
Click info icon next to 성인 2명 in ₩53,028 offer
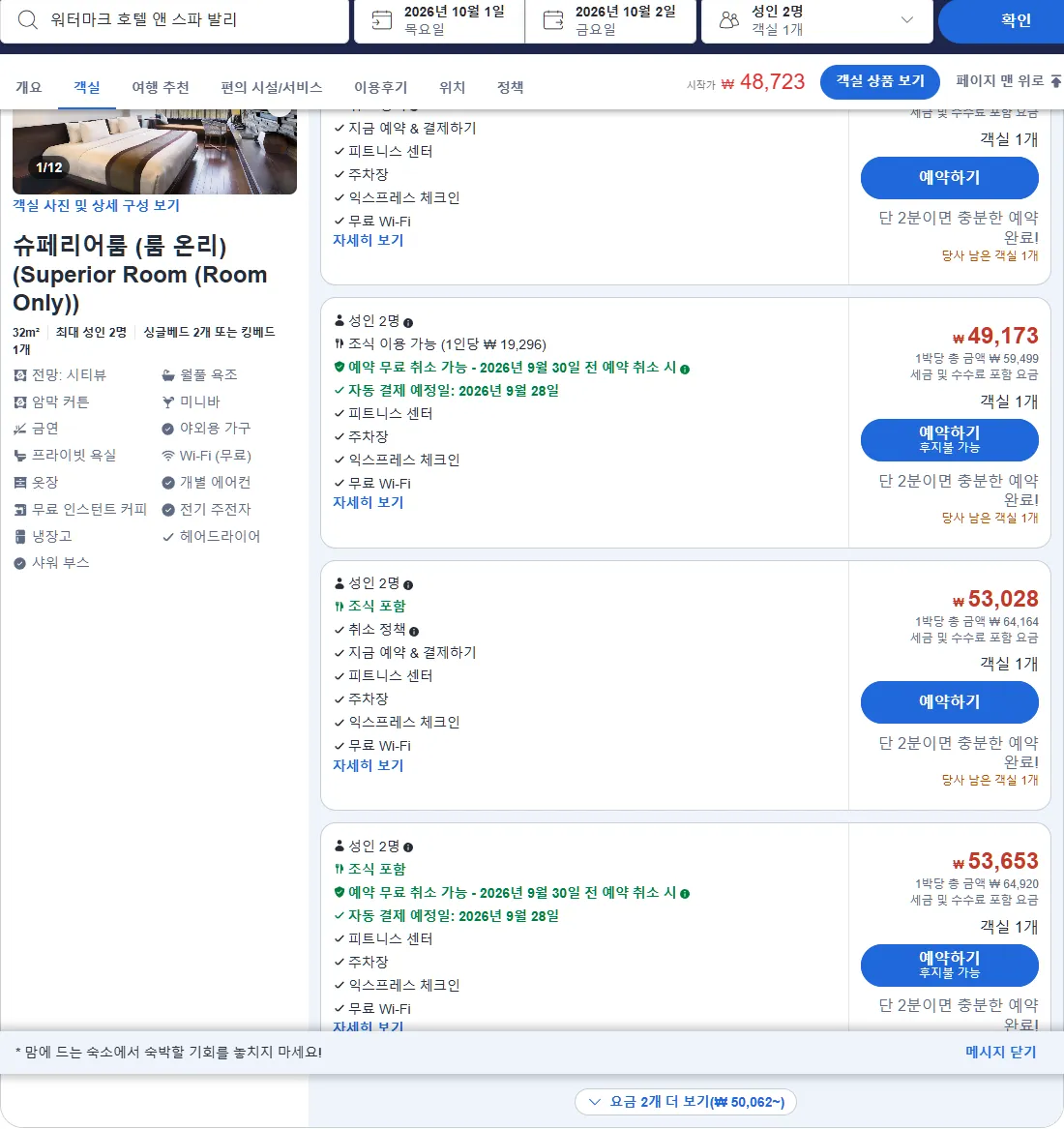pos(408,584)
